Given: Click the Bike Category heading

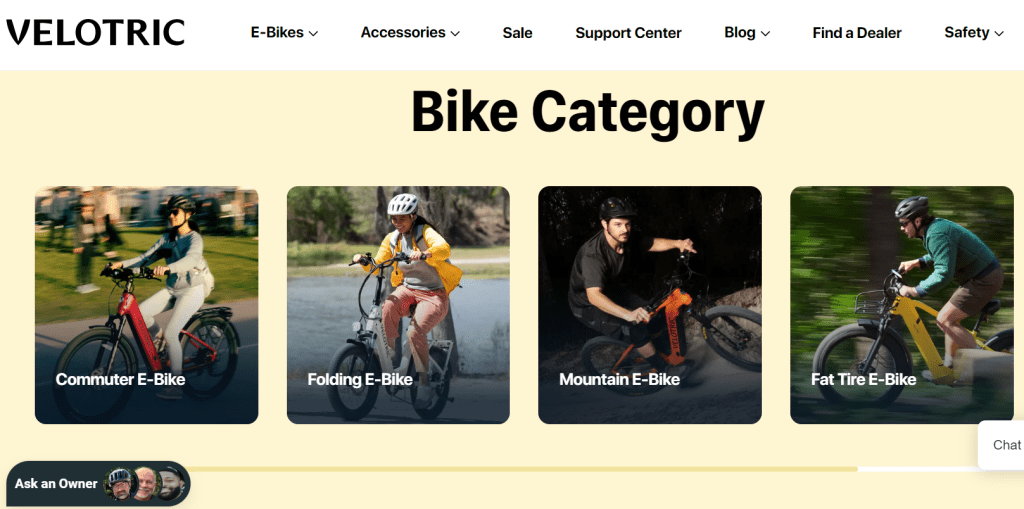Looking at the screenshot, I should 588,111.
